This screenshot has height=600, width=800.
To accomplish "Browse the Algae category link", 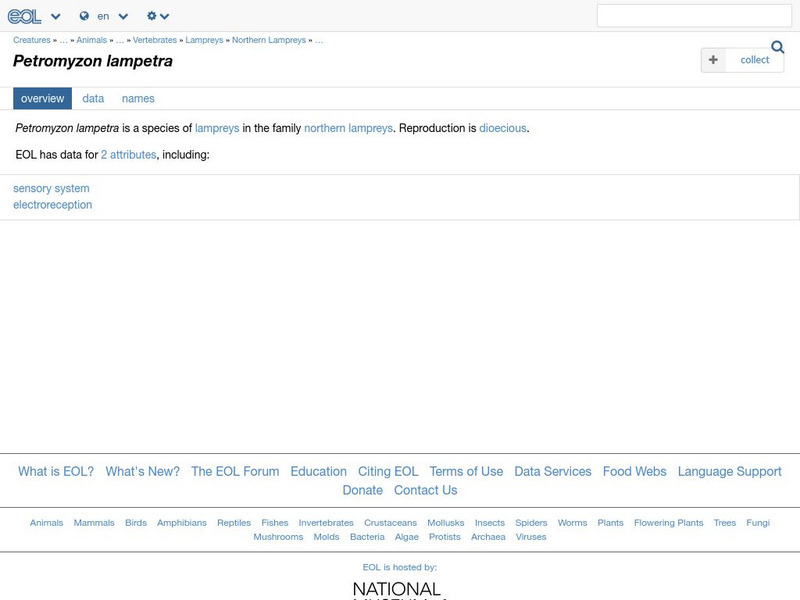I will click(x=406, y=537).
